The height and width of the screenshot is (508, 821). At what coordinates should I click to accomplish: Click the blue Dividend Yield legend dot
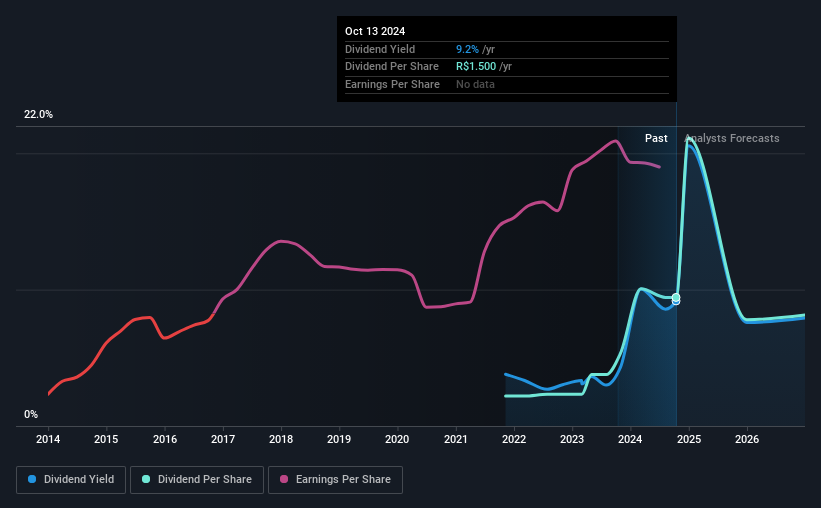(x=32, y=479)
